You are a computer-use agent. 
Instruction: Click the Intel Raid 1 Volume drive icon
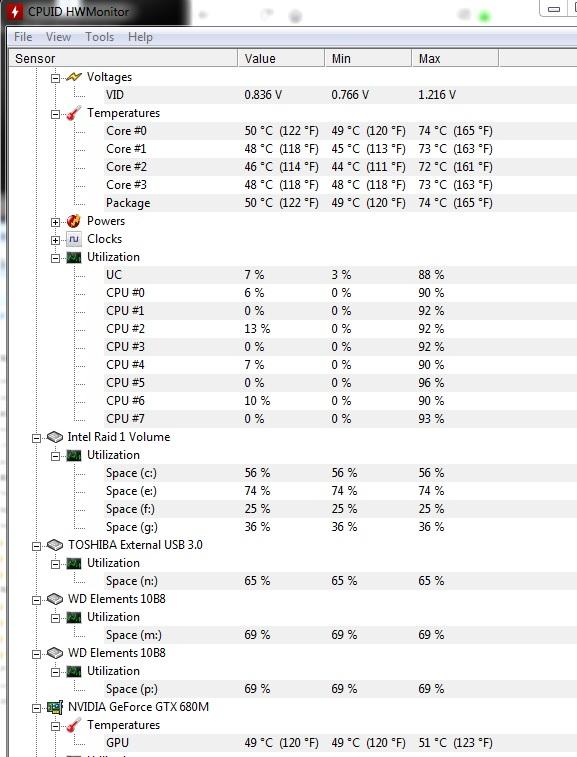[55, 437]
